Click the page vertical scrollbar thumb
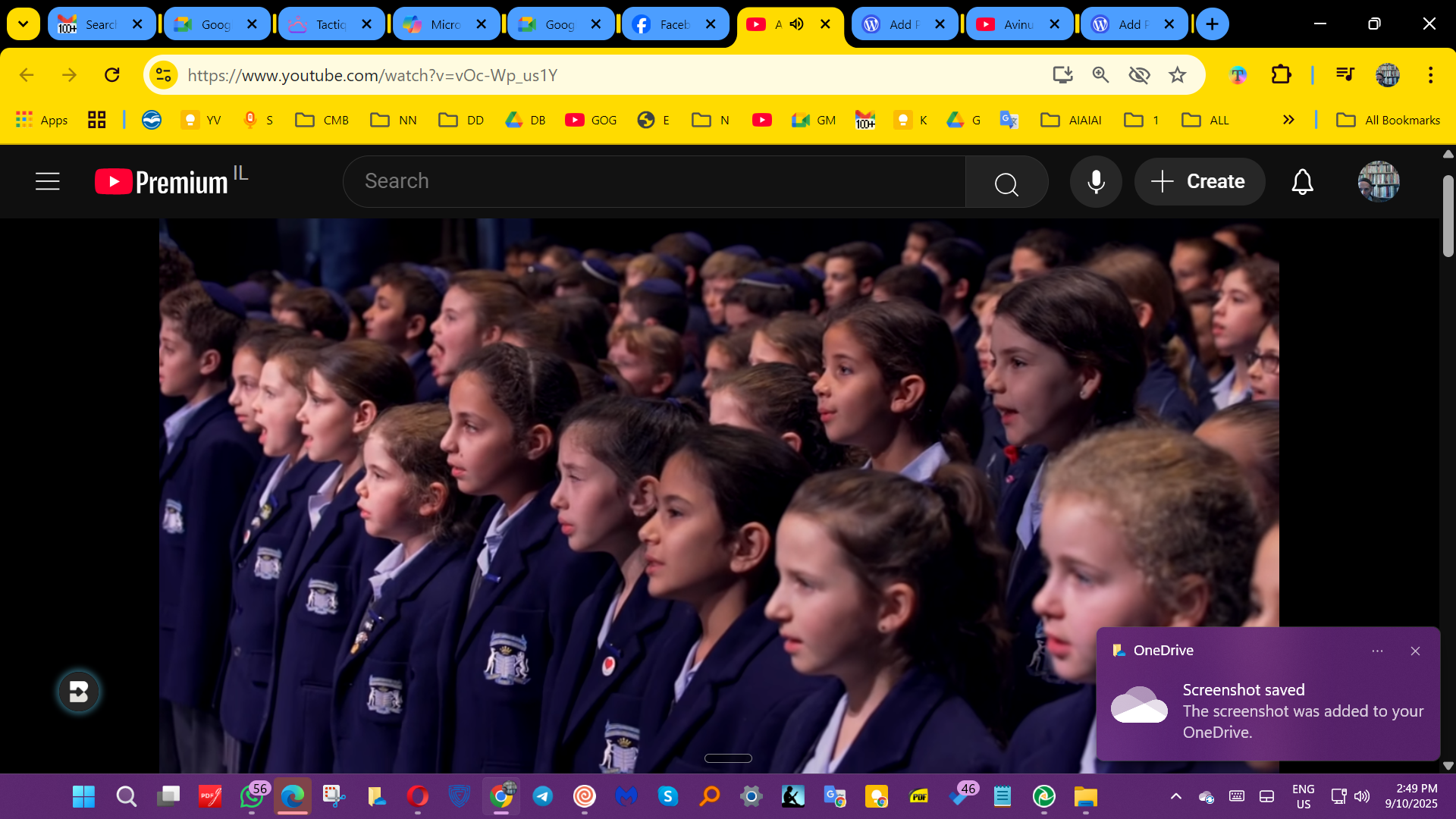 coord(1448,216)
